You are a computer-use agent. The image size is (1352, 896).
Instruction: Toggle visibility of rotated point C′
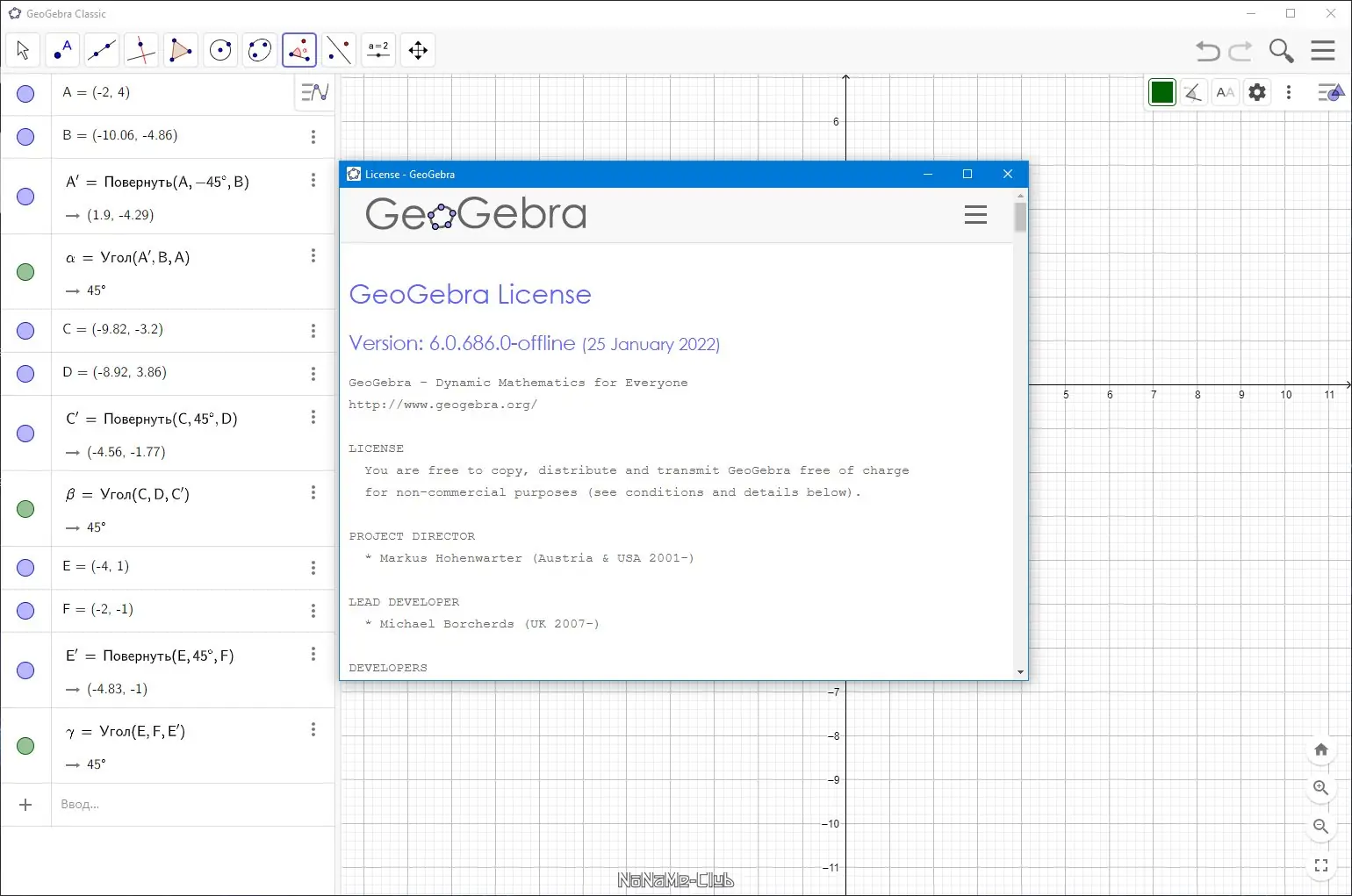pyautogui.click(x=25, y=434)
